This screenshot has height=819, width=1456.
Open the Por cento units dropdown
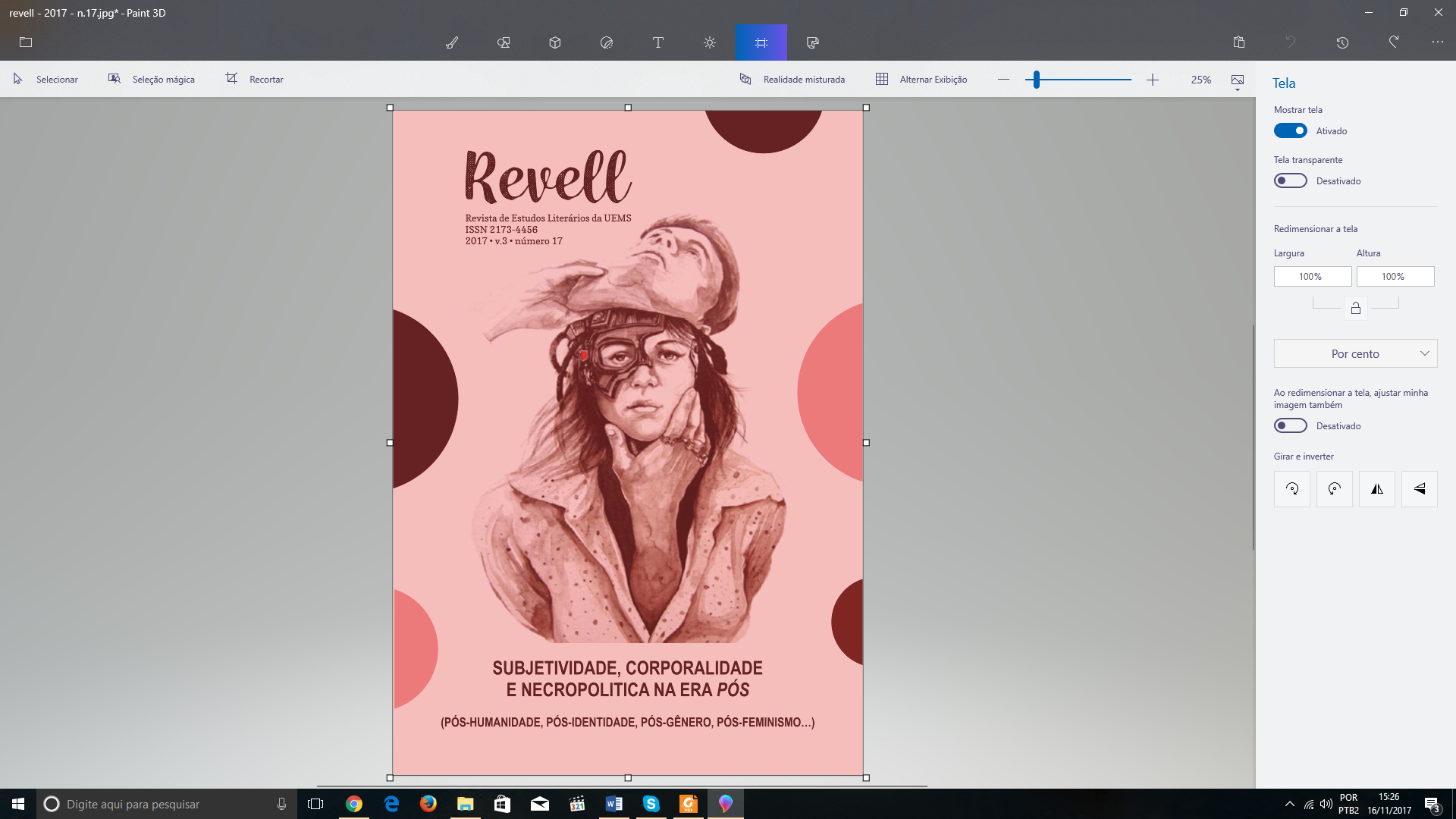(1355, 353)
